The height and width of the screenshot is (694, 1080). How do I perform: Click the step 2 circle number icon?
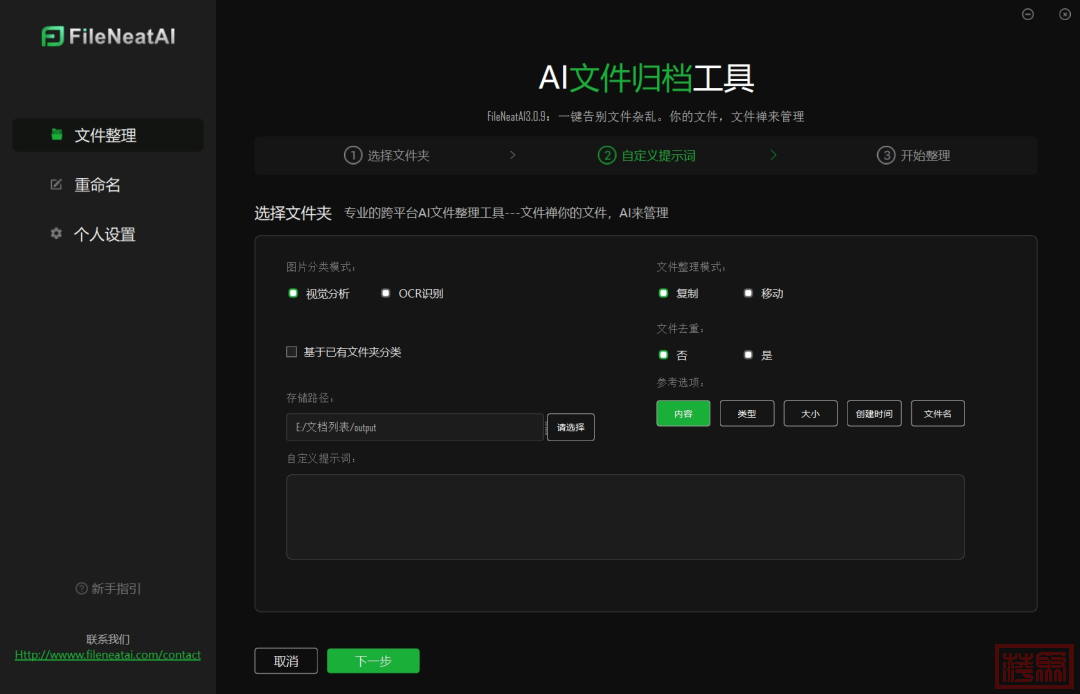point(607,155)
